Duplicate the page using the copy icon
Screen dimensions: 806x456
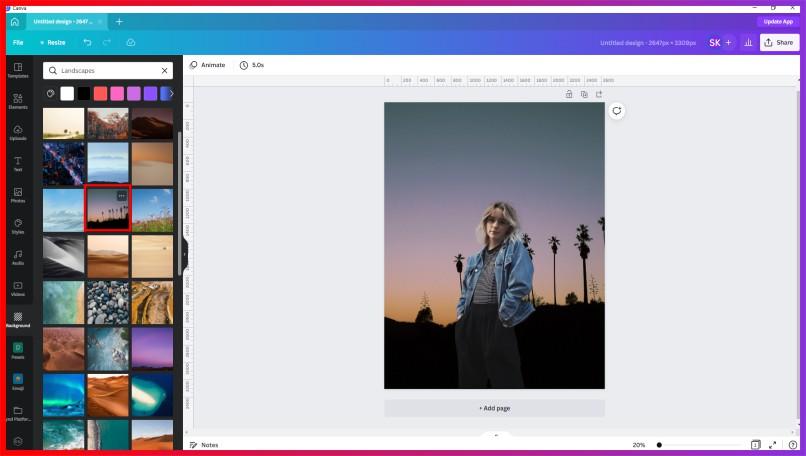584,94
